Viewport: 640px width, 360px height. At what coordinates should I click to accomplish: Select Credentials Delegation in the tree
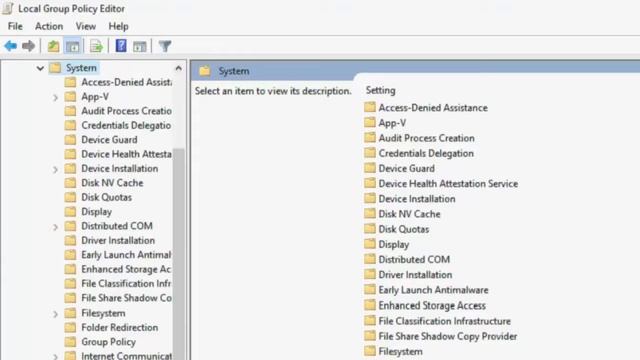pyautogui.click(x=126, y=125)
